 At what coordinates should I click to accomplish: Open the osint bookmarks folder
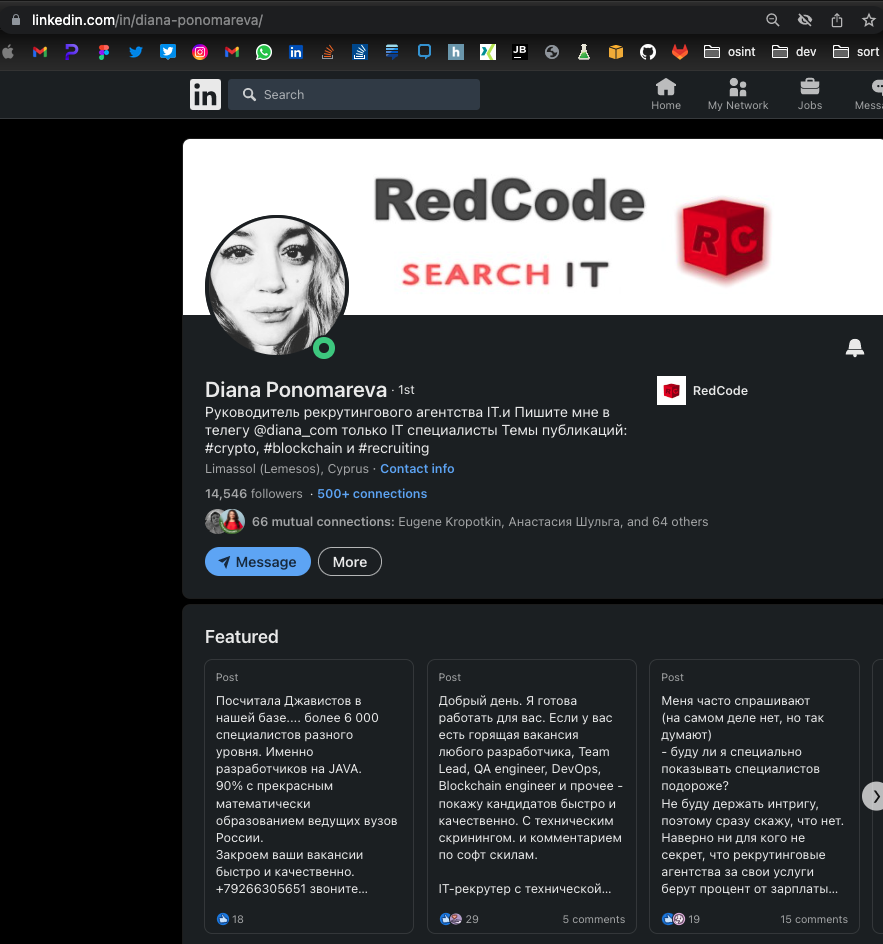click(x=730, y=52)
